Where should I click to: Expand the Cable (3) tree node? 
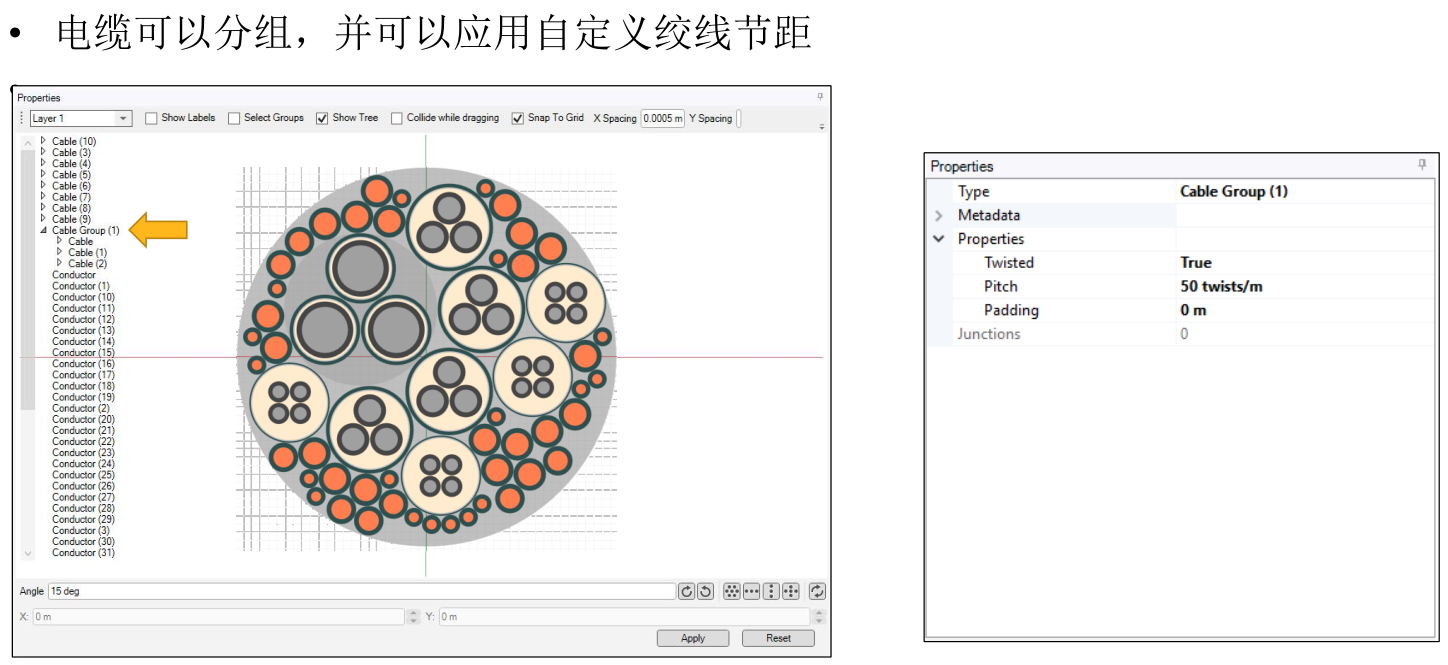click(x=43, y=152)
